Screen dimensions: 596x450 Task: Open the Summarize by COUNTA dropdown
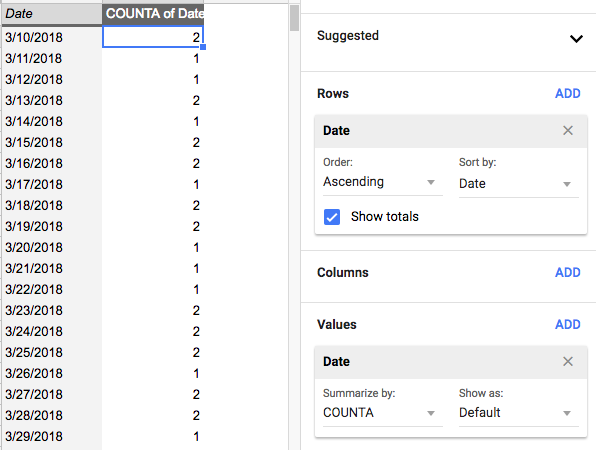point(382,413)
